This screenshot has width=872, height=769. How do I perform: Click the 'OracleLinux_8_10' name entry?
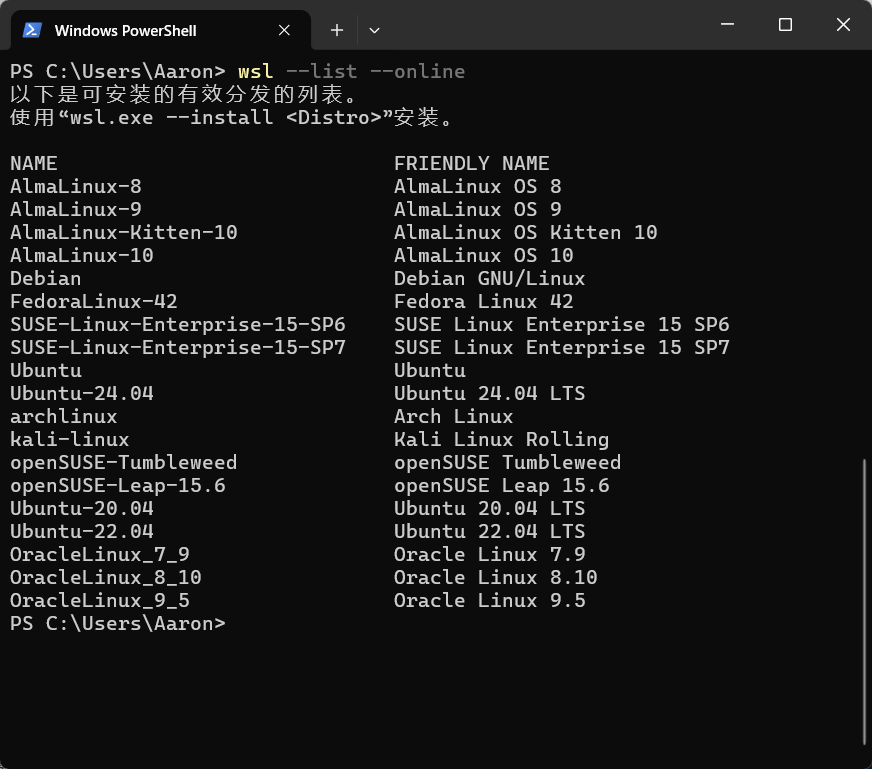(x=106, y=578)
